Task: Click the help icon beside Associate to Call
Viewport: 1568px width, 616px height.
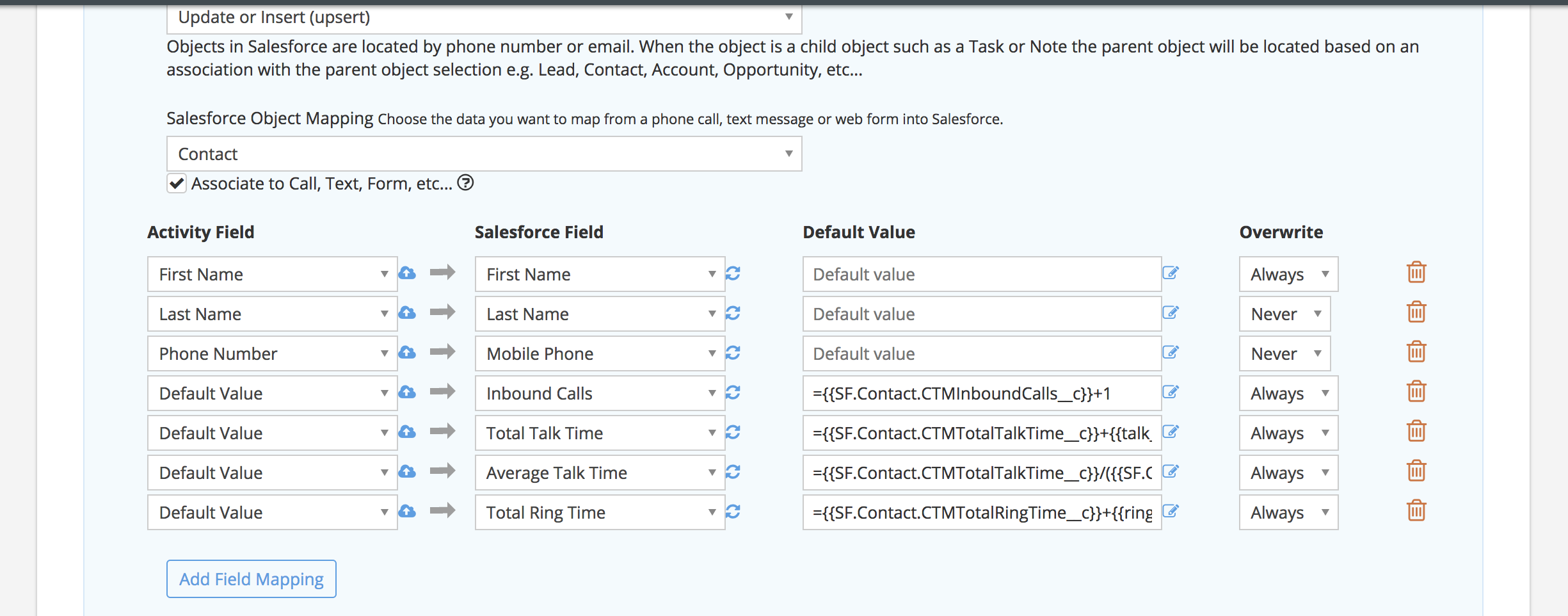Action: point(465,183)
